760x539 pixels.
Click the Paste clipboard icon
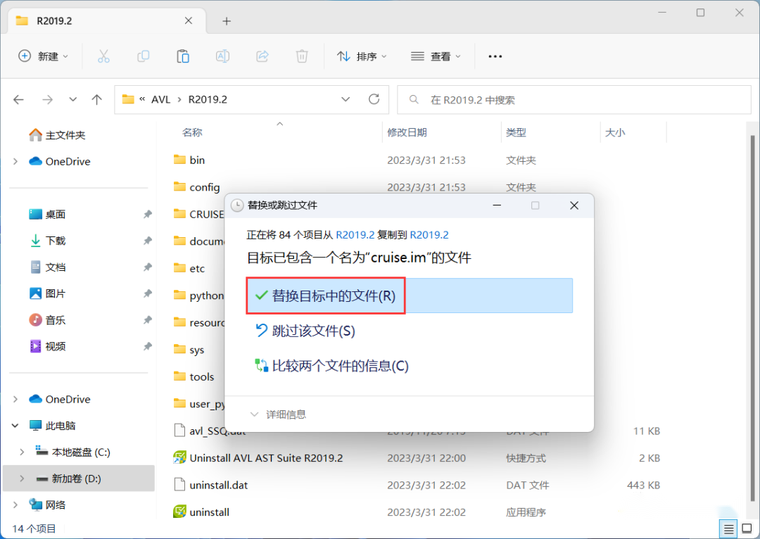(183, 56)
